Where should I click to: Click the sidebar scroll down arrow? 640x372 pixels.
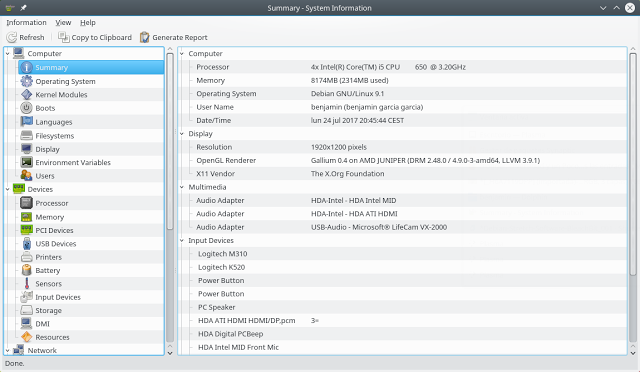click(x=170, y=353)
